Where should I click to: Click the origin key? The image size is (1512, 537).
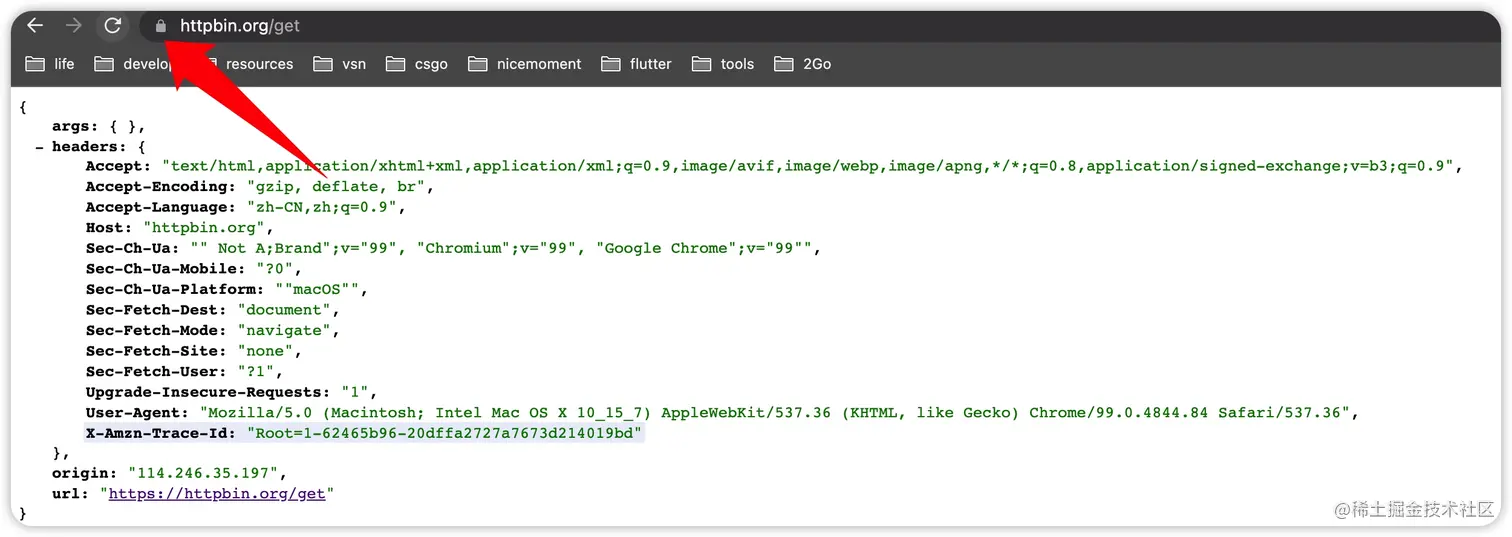tap(84, 474)
